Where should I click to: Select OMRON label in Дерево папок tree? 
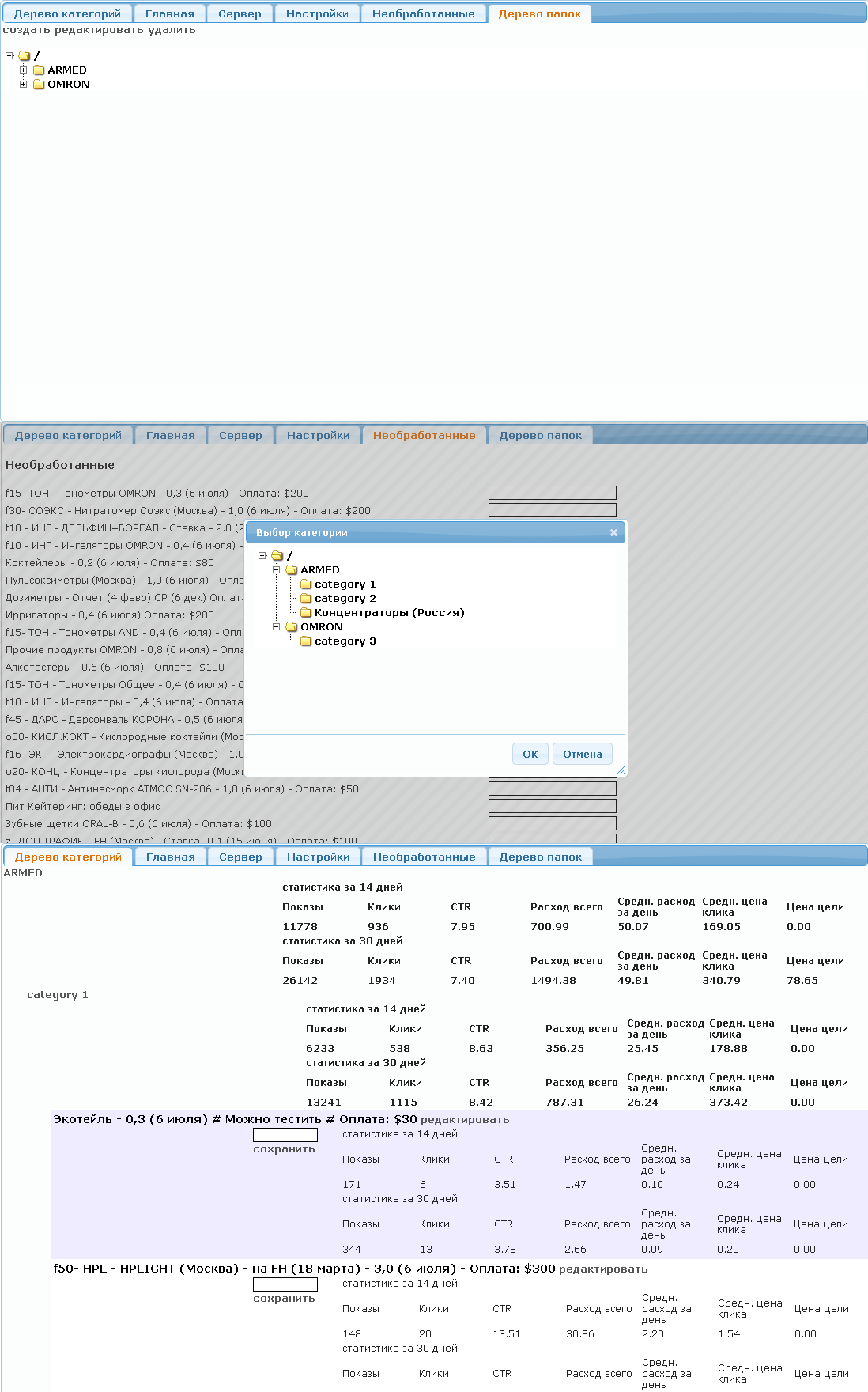point(68,85)
